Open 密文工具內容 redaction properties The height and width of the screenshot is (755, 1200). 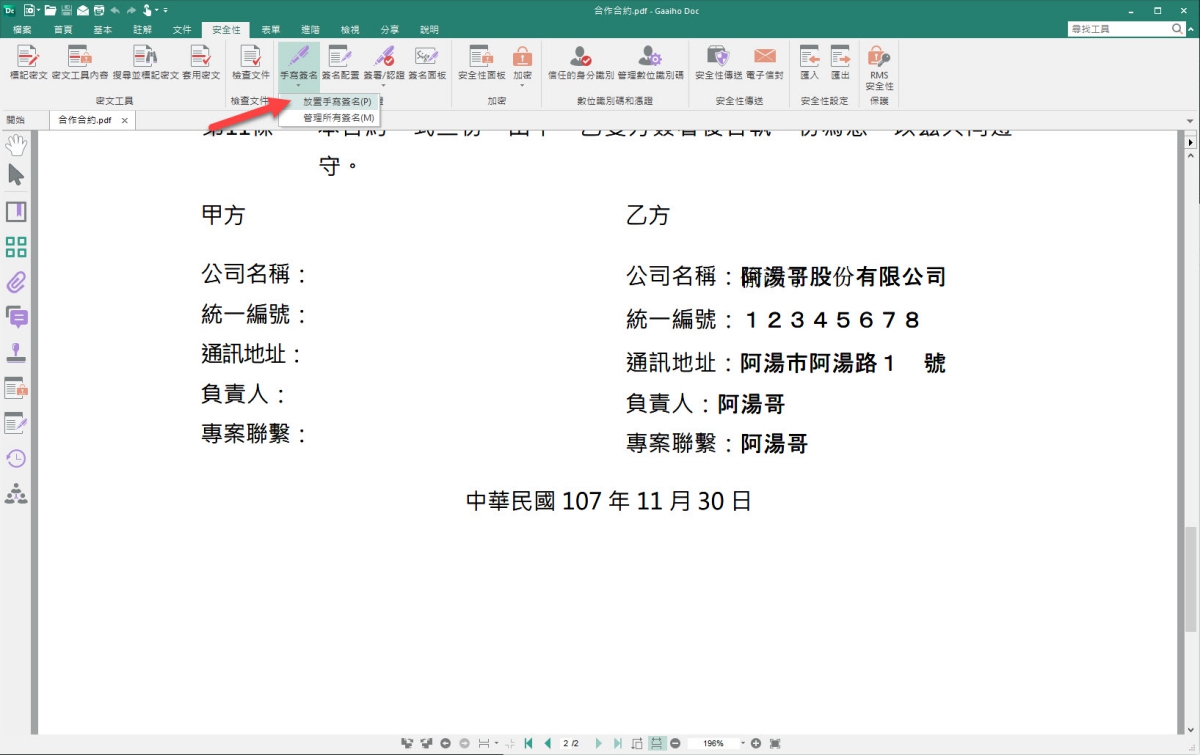80,62
